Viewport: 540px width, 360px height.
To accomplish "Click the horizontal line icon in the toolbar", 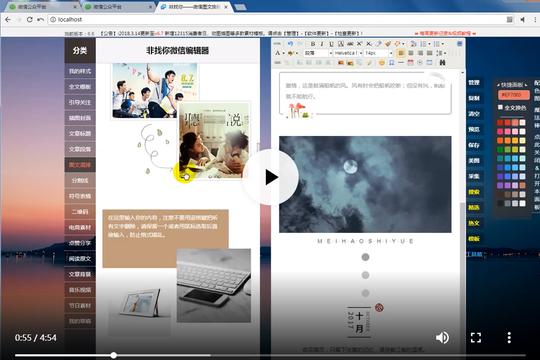I will pos(401,63).
